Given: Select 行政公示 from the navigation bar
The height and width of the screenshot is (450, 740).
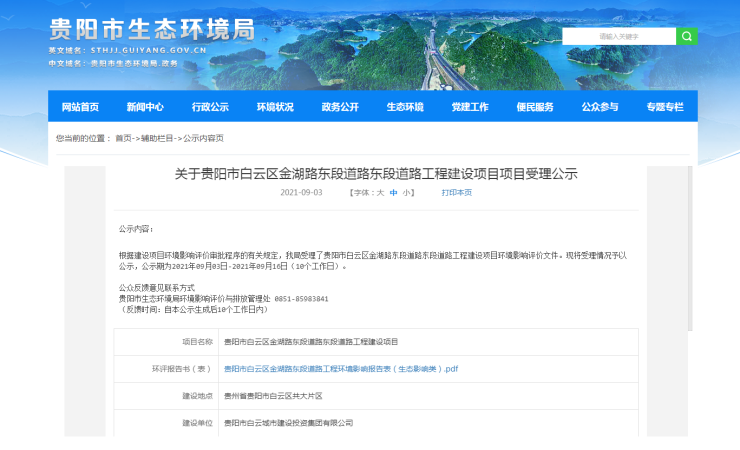Looking at the screenshot, I should pos(210,107).
